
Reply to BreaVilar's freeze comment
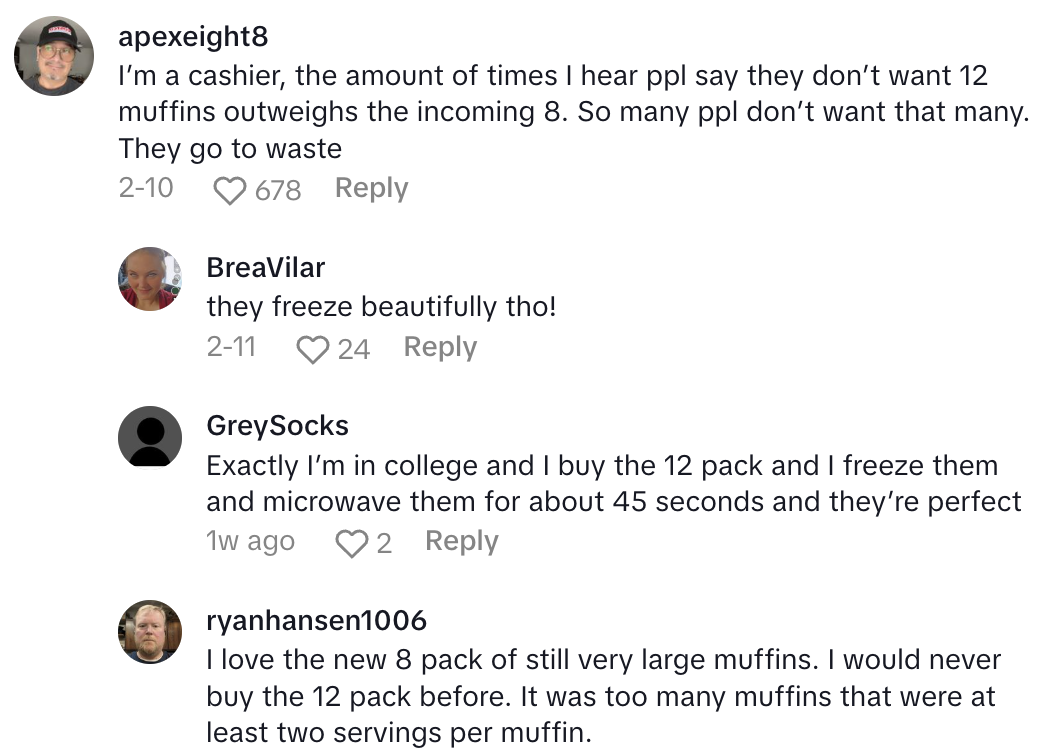coord(440,347)
